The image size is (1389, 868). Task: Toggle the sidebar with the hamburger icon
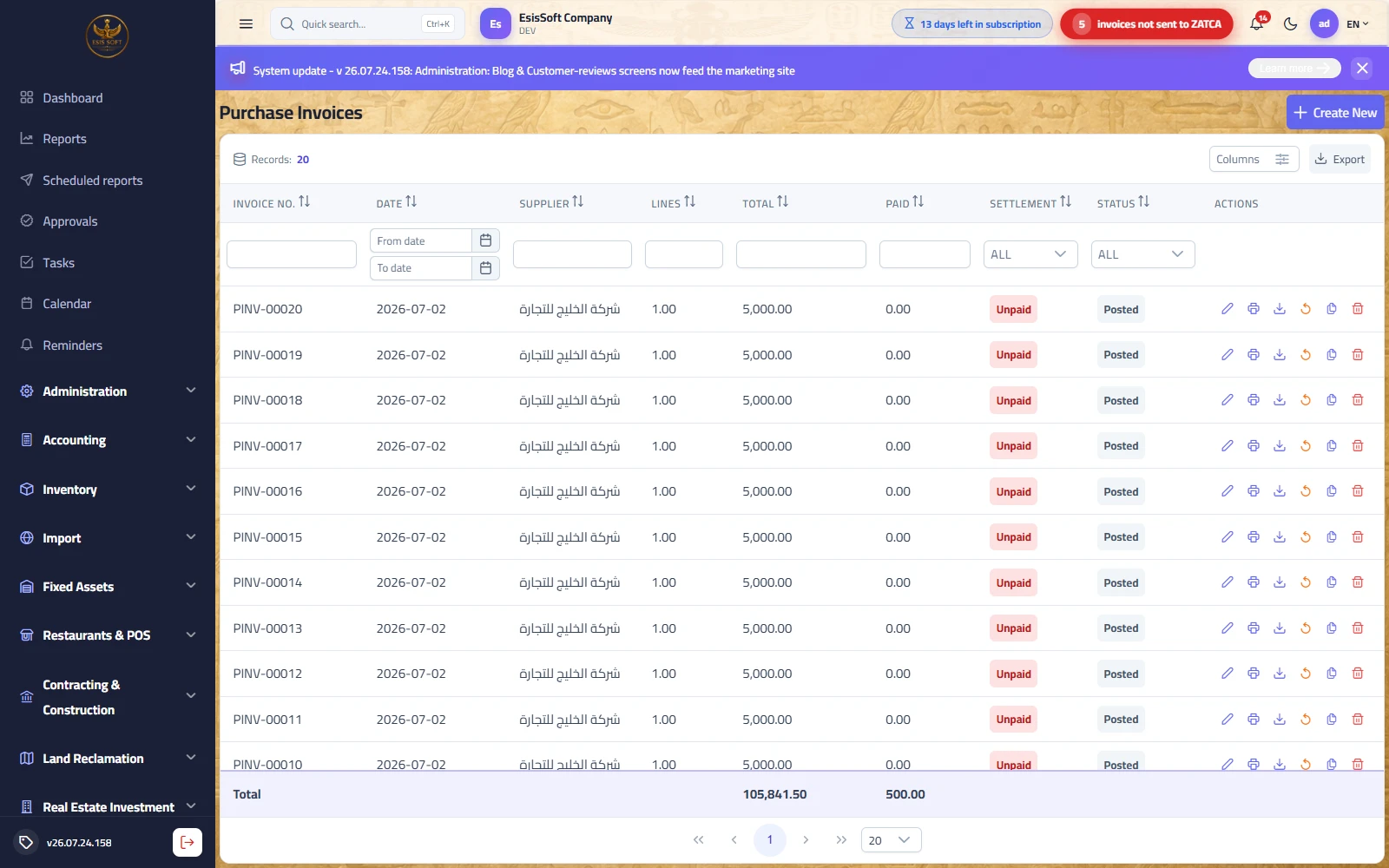pyautogui.click(x=246, y=24)
